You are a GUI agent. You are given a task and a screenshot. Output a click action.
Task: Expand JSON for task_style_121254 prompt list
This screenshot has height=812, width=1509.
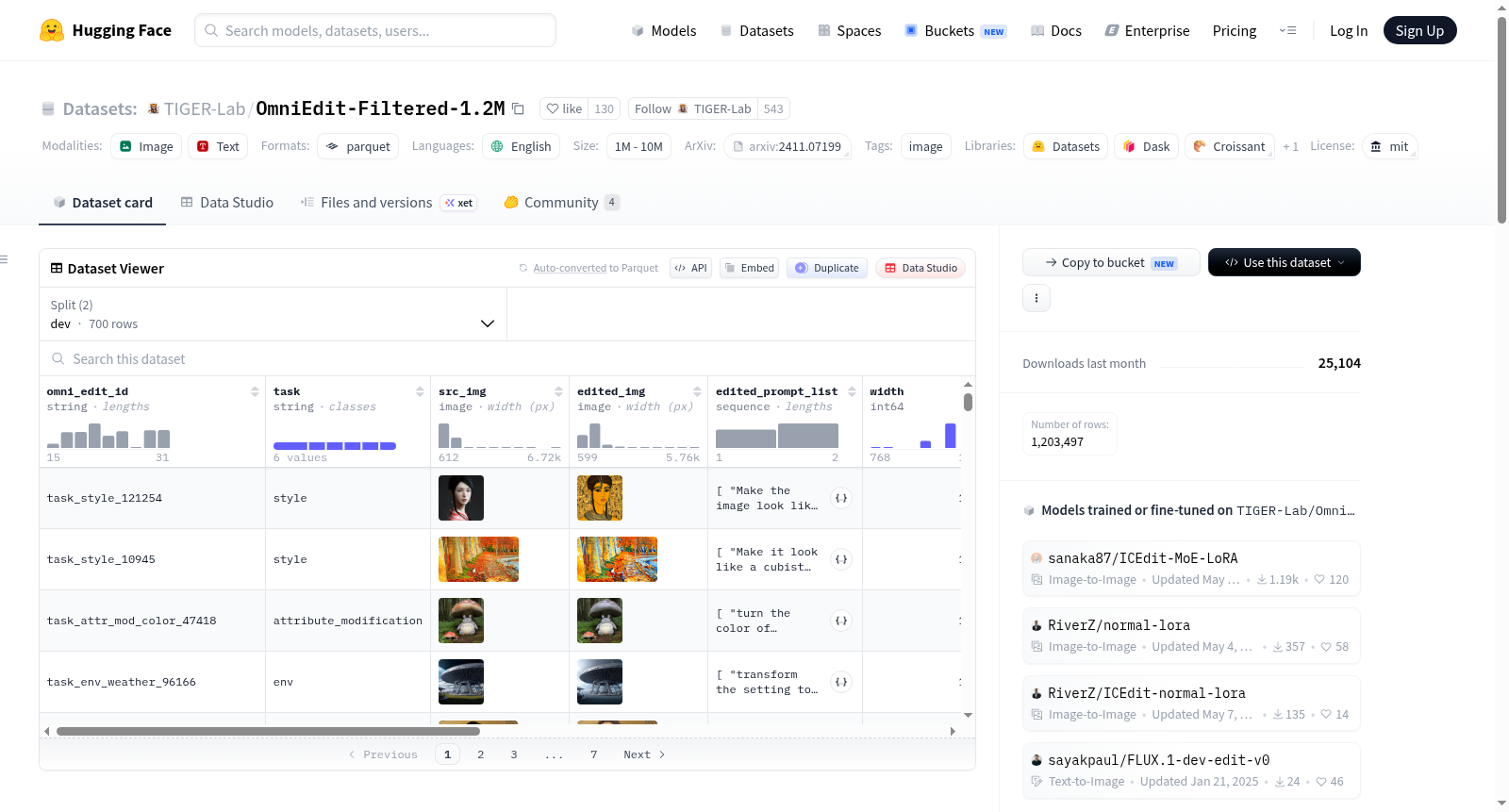pyautogui.click(x=841, y=498)
